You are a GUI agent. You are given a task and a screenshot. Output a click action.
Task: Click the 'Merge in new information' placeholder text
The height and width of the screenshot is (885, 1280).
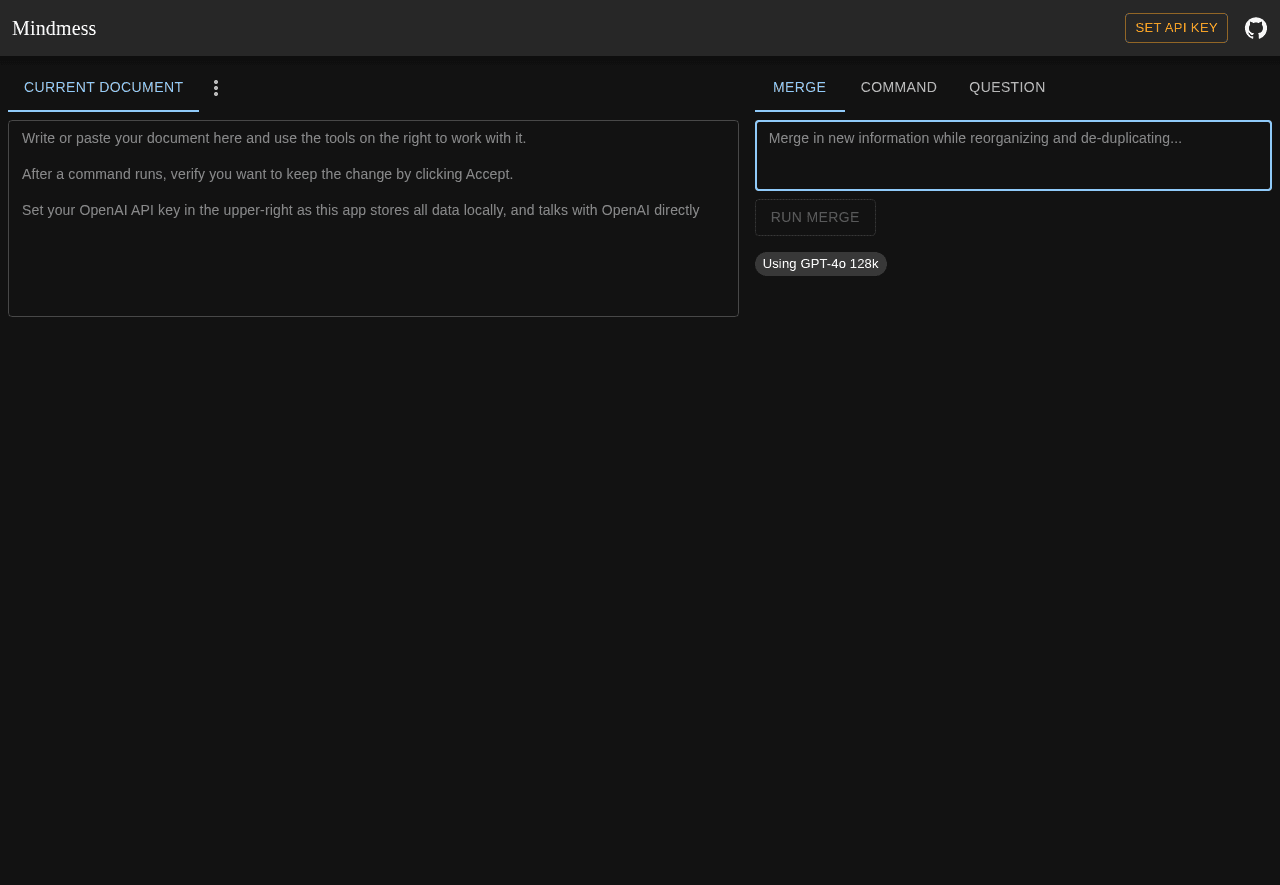click(974, 138)
